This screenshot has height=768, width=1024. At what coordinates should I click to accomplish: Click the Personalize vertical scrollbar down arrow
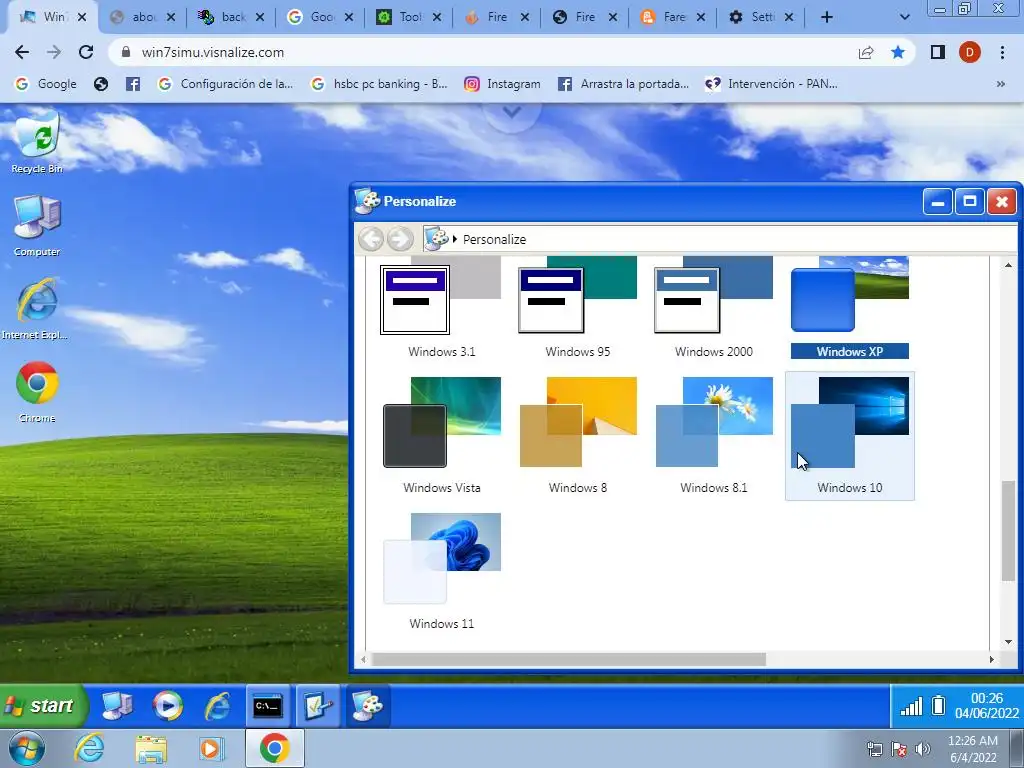click(1008, 643)
